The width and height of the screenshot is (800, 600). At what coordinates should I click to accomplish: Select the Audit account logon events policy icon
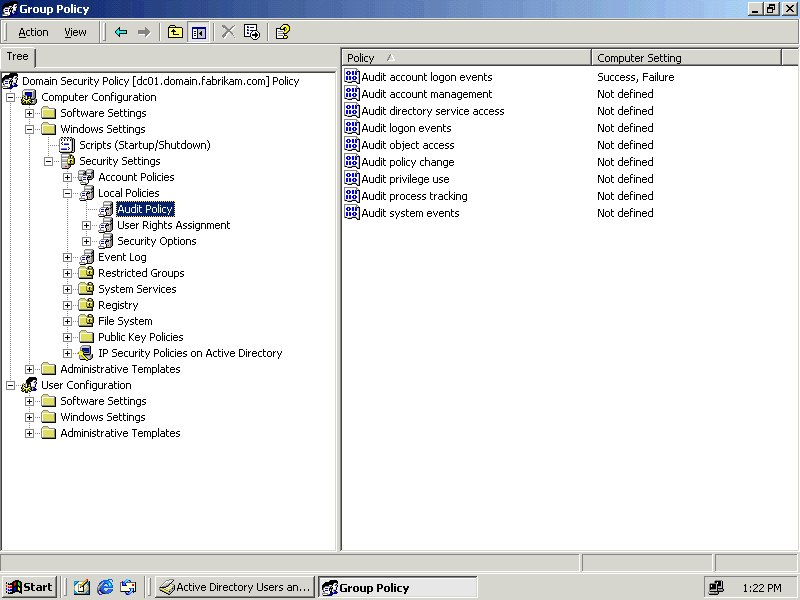(352, 77)
